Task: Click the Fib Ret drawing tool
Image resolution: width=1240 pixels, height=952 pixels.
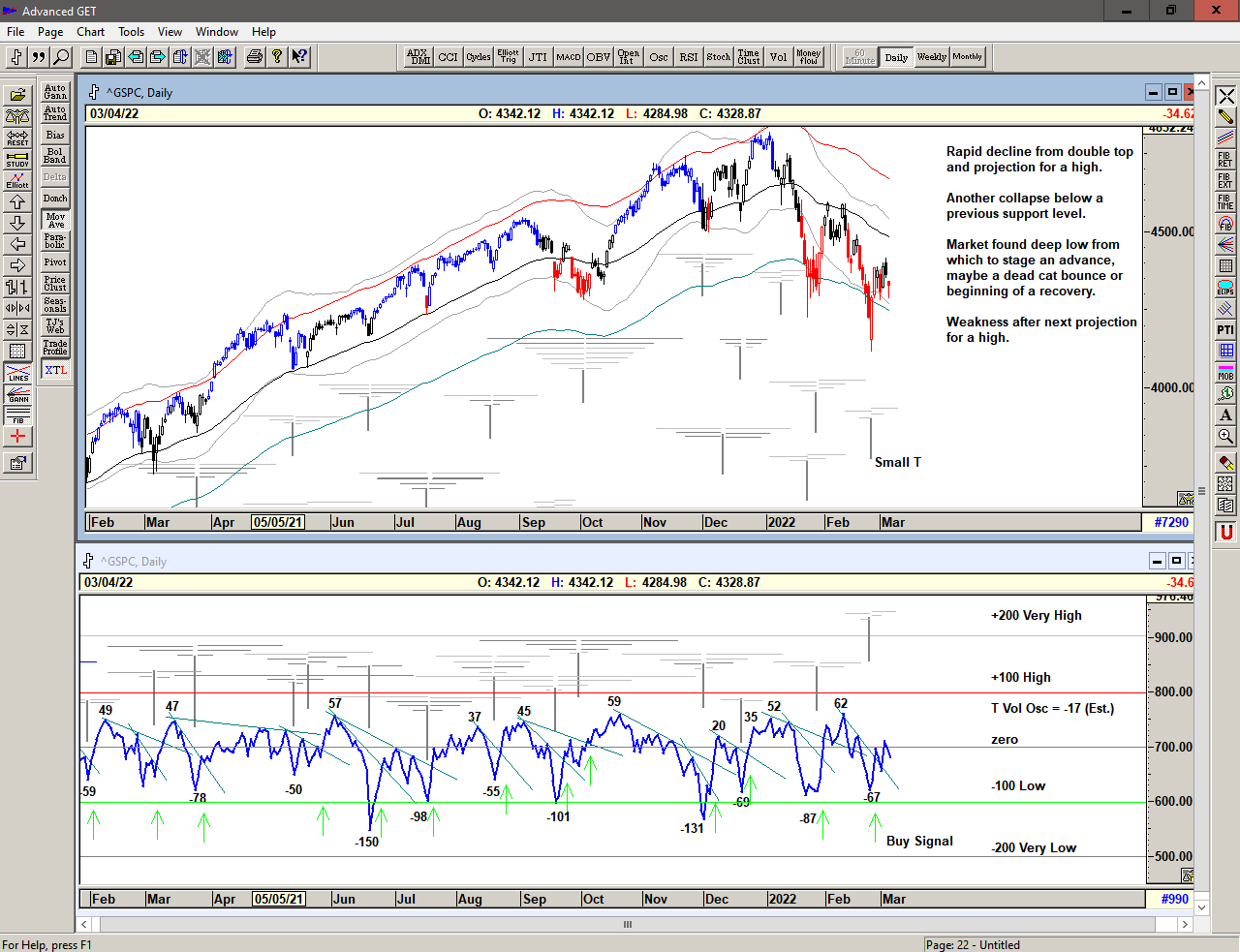Action: [x=1225, y=159]
